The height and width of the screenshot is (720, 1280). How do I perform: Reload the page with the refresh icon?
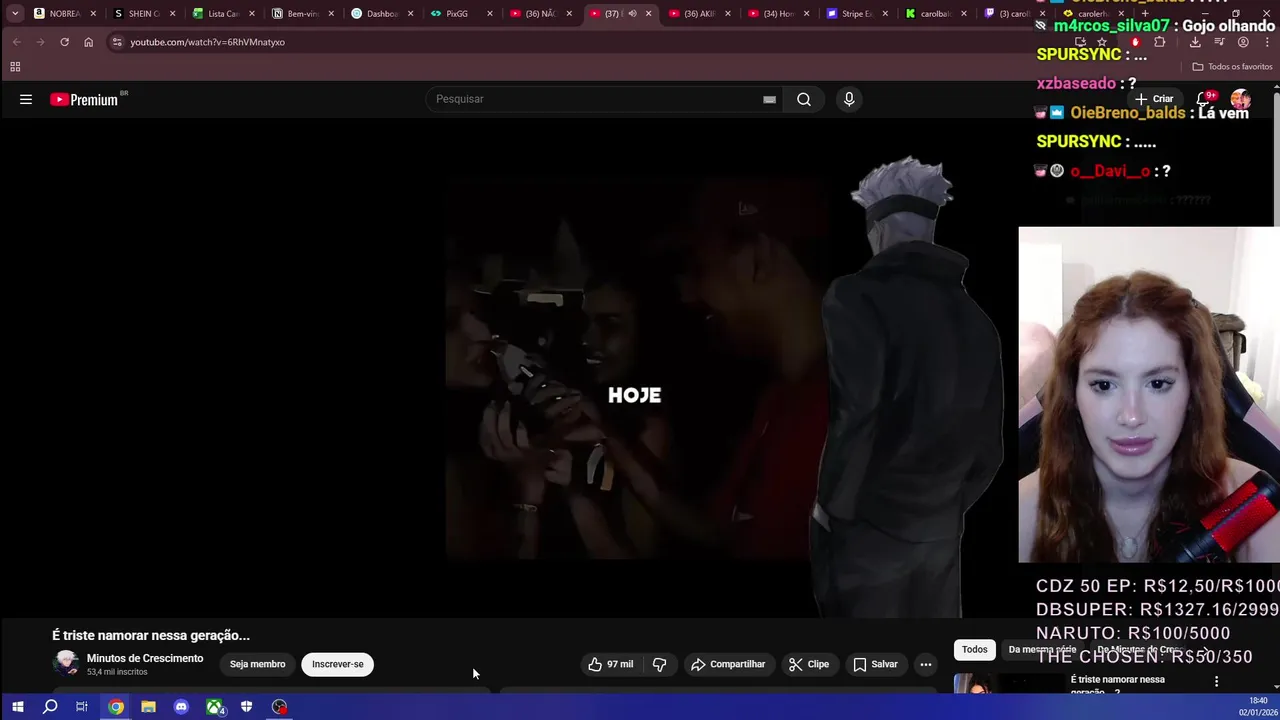[64, 42]
